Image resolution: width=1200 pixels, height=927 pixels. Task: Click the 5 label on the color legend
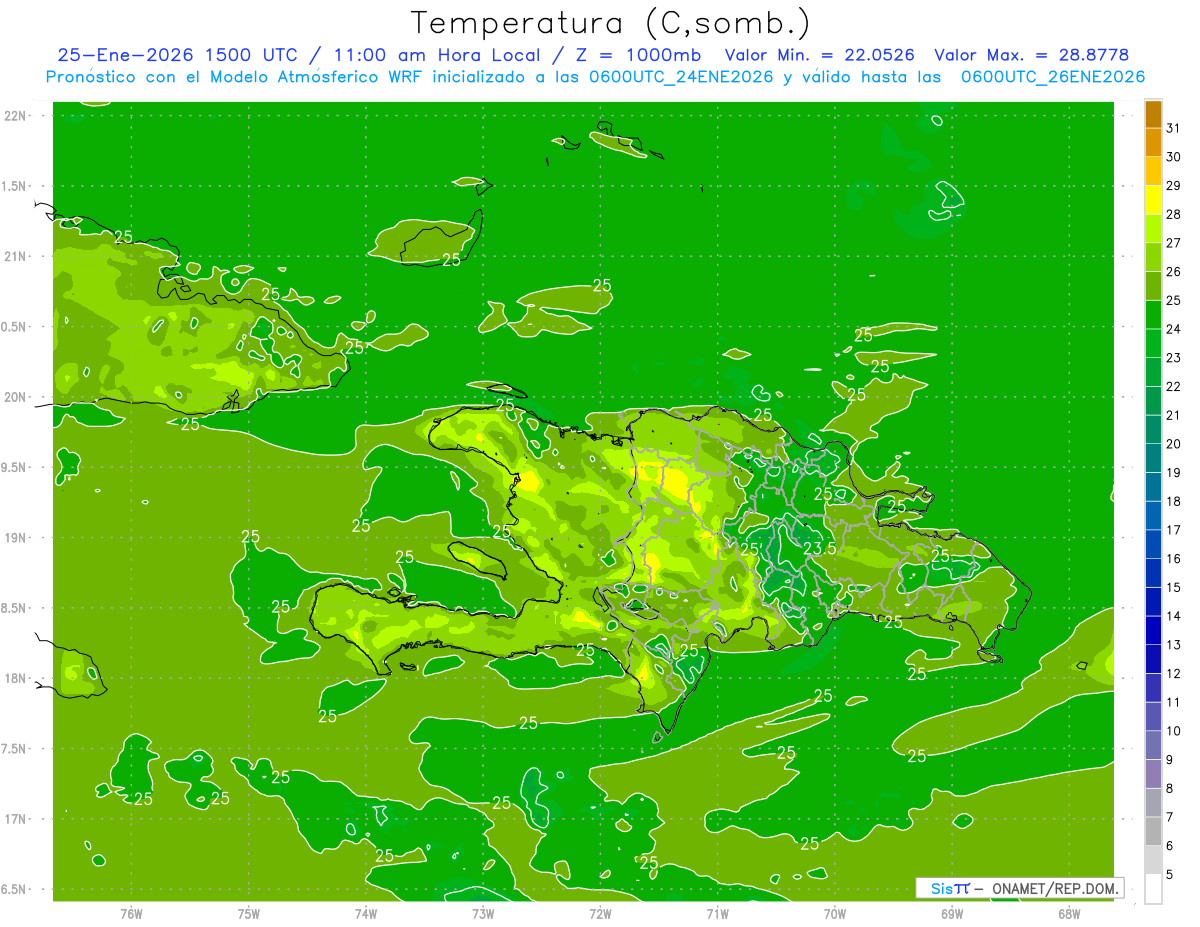click(1170, 874)
